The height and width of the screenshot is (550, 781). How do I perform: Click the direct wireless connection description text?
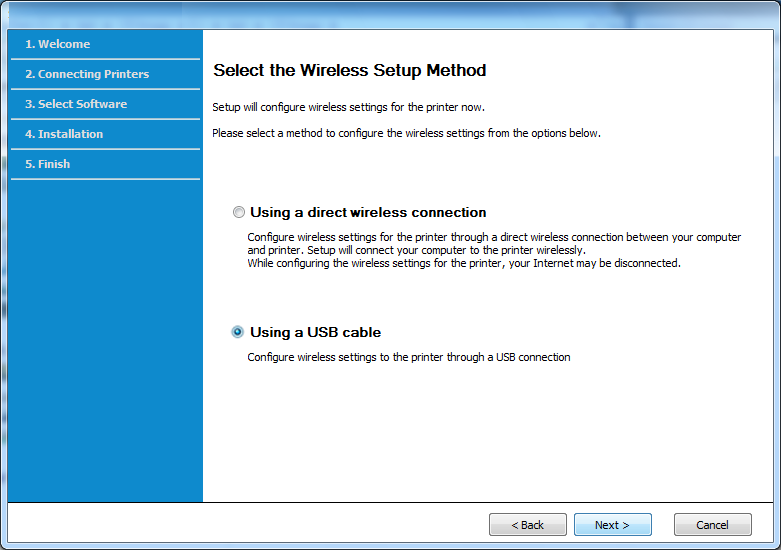pyautogui.click(x=494, y=243)
